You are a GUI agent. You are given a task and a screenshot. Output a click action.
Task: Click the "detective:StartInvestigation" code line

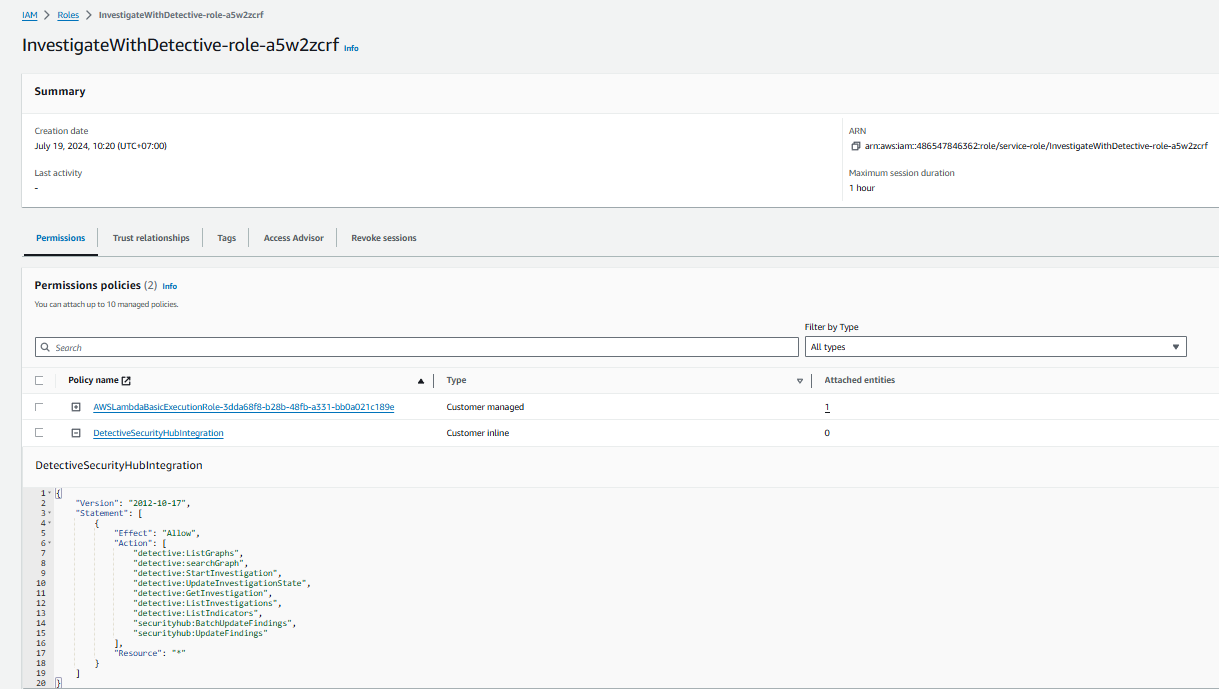coord(208,573)
